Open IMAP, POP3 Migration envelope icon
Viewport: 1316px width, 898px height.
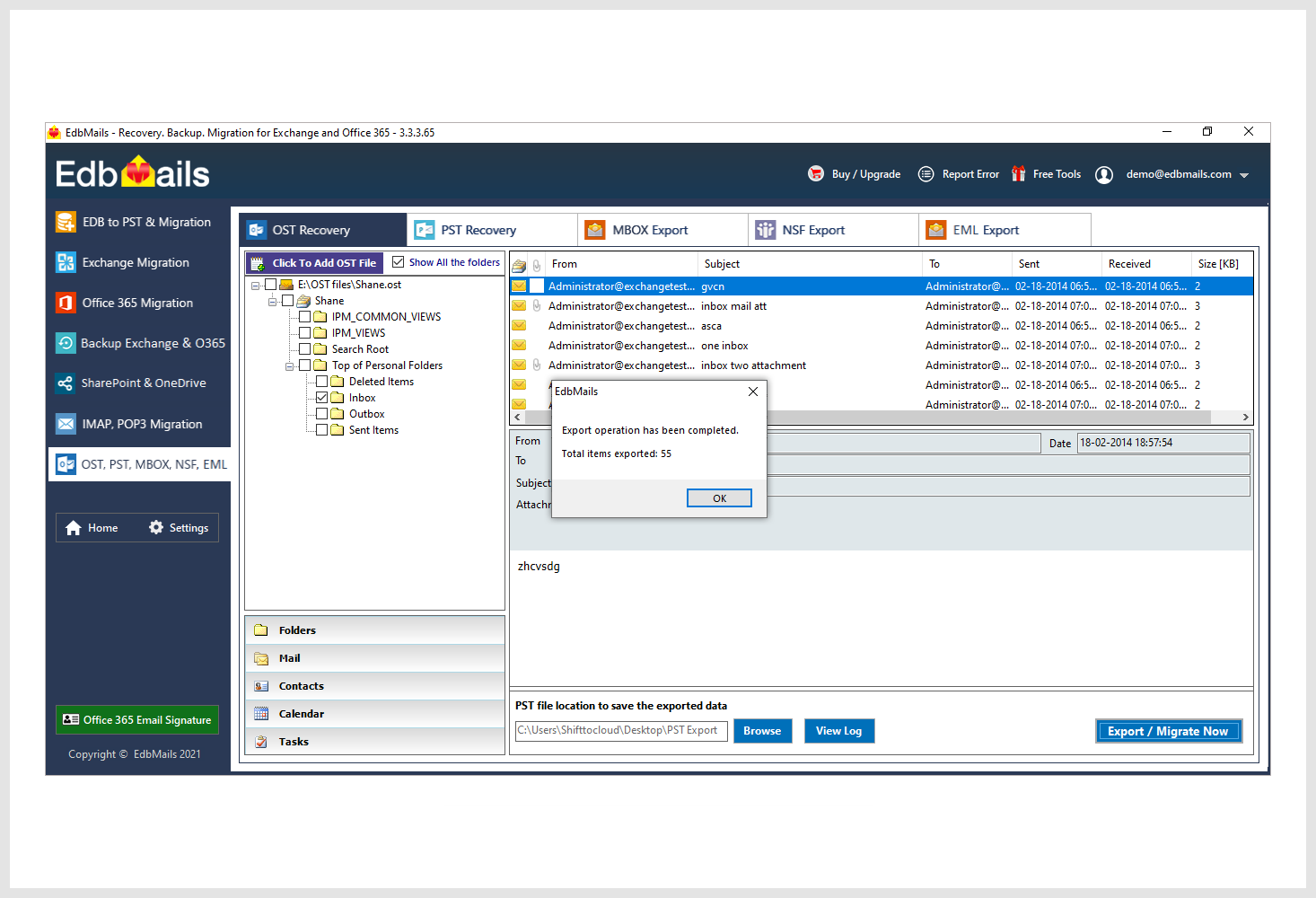coord(66,424)
